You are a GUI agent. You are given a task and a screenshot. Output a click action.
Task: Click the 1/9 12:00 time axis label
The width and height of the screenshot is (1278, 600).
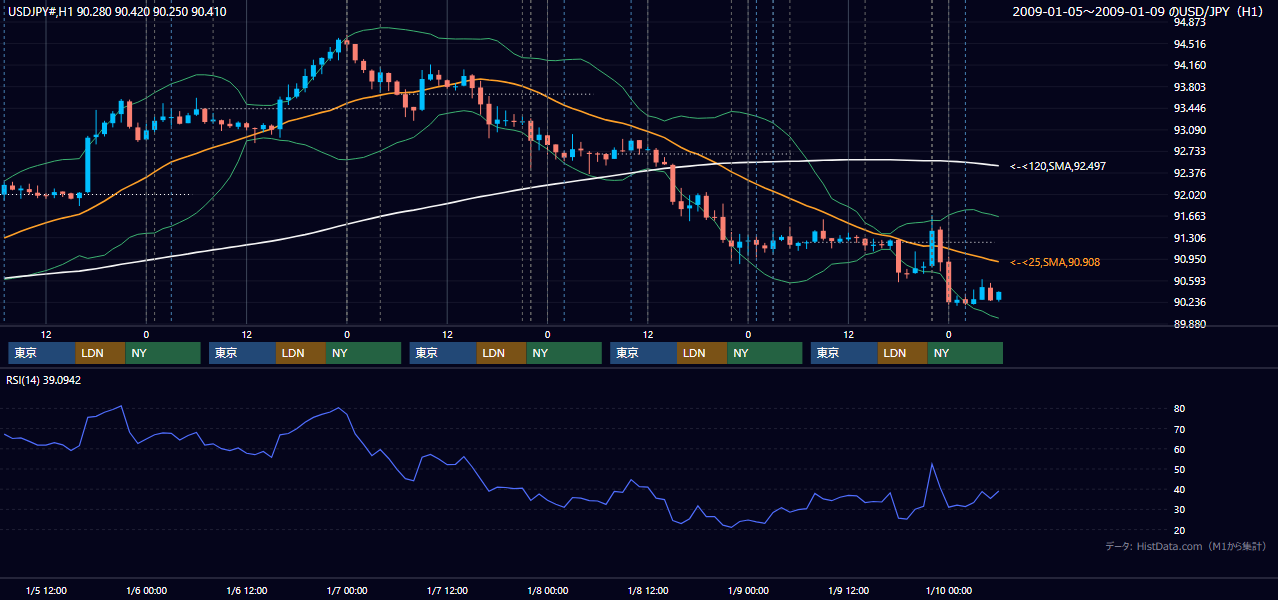coord(848,590)
